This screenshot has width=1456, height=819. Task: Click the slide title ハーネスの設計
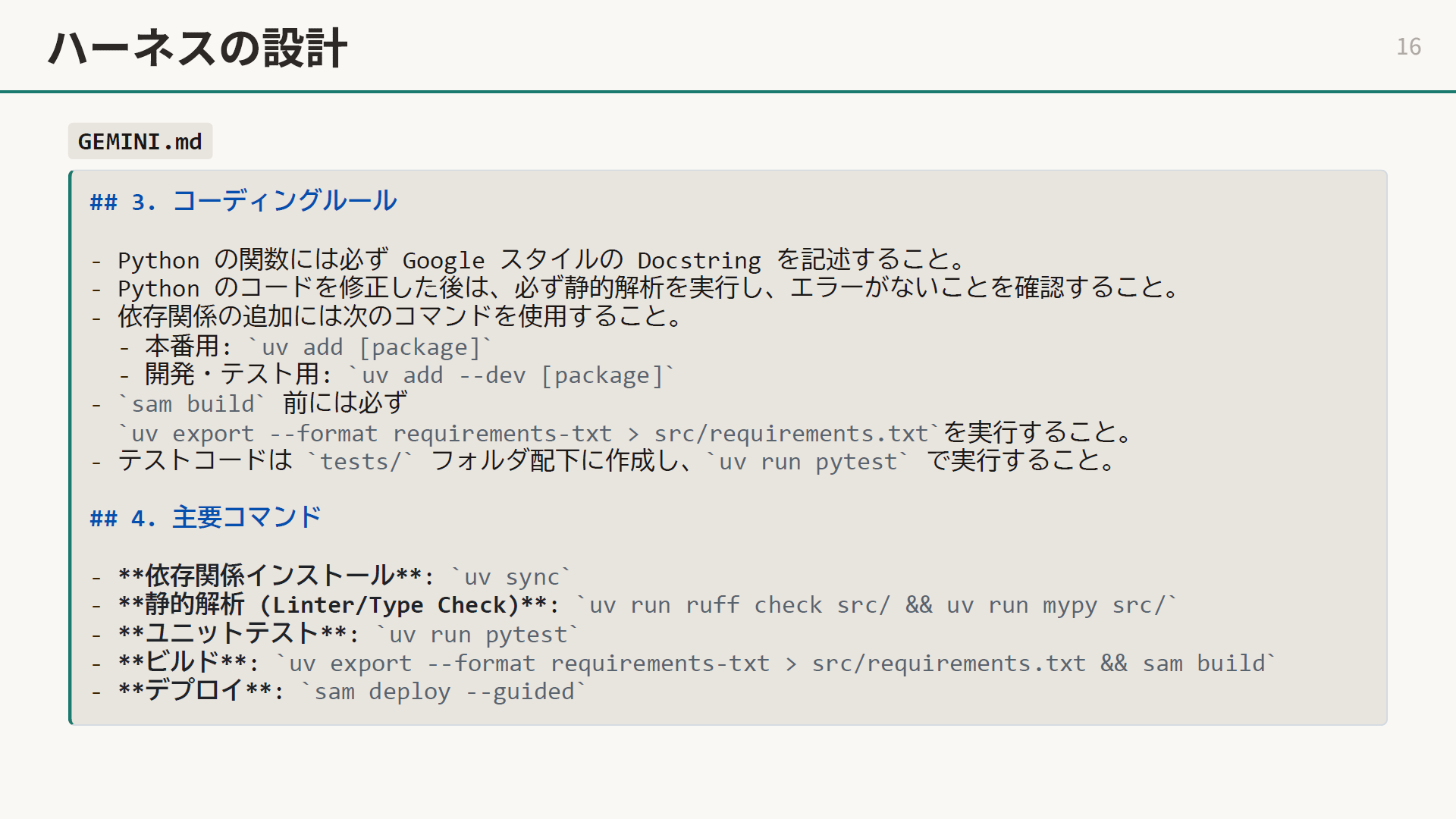tap(198, 49)
